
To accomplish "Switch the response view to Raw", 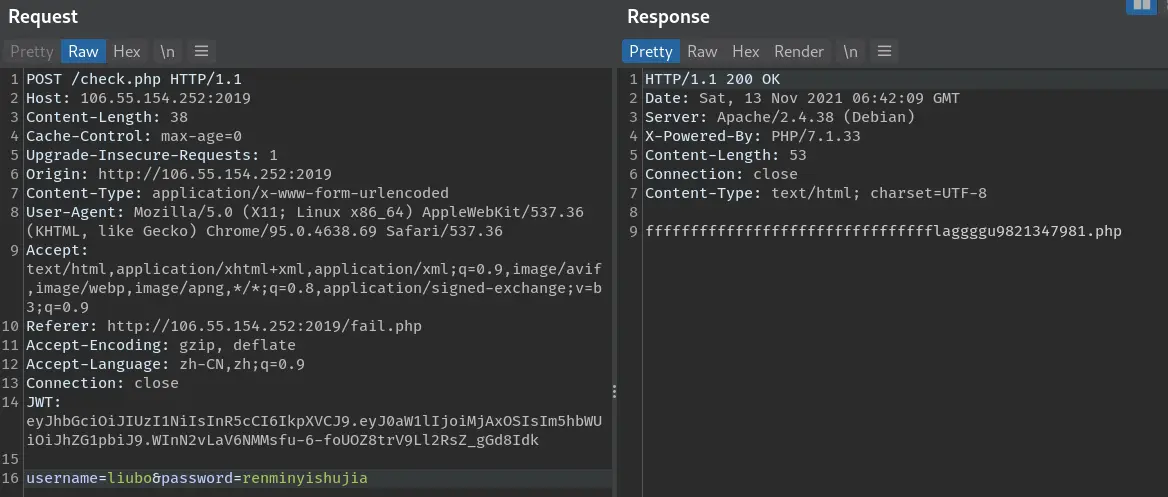I will pos(702,51).
